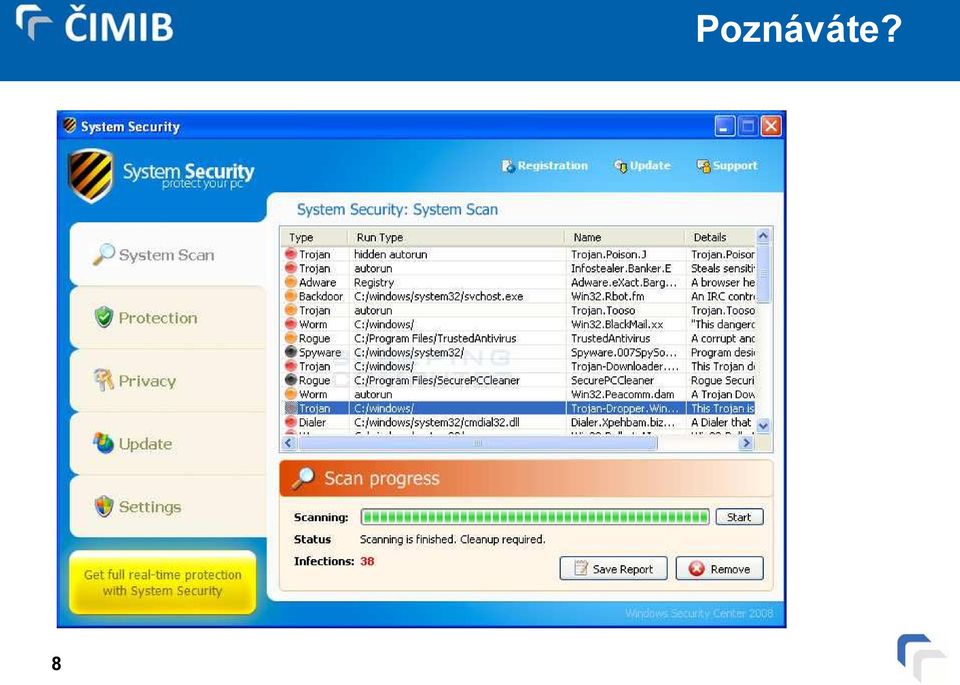Open the Privacy tab

click(168, 380)
